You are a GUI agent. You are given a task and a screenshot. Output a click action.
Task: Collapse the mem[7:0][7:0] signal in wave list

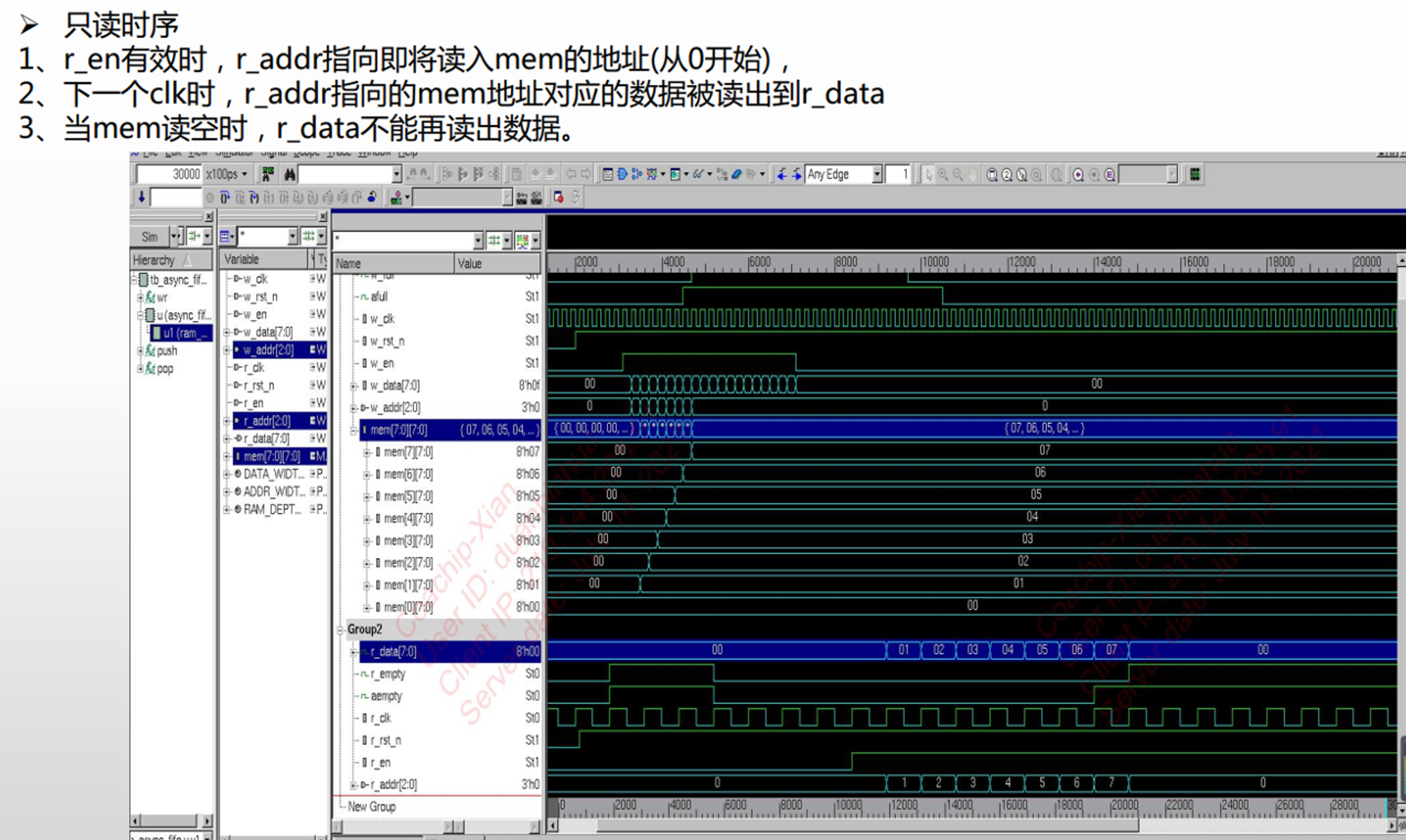pyautogui.click(x=354, y=429)
